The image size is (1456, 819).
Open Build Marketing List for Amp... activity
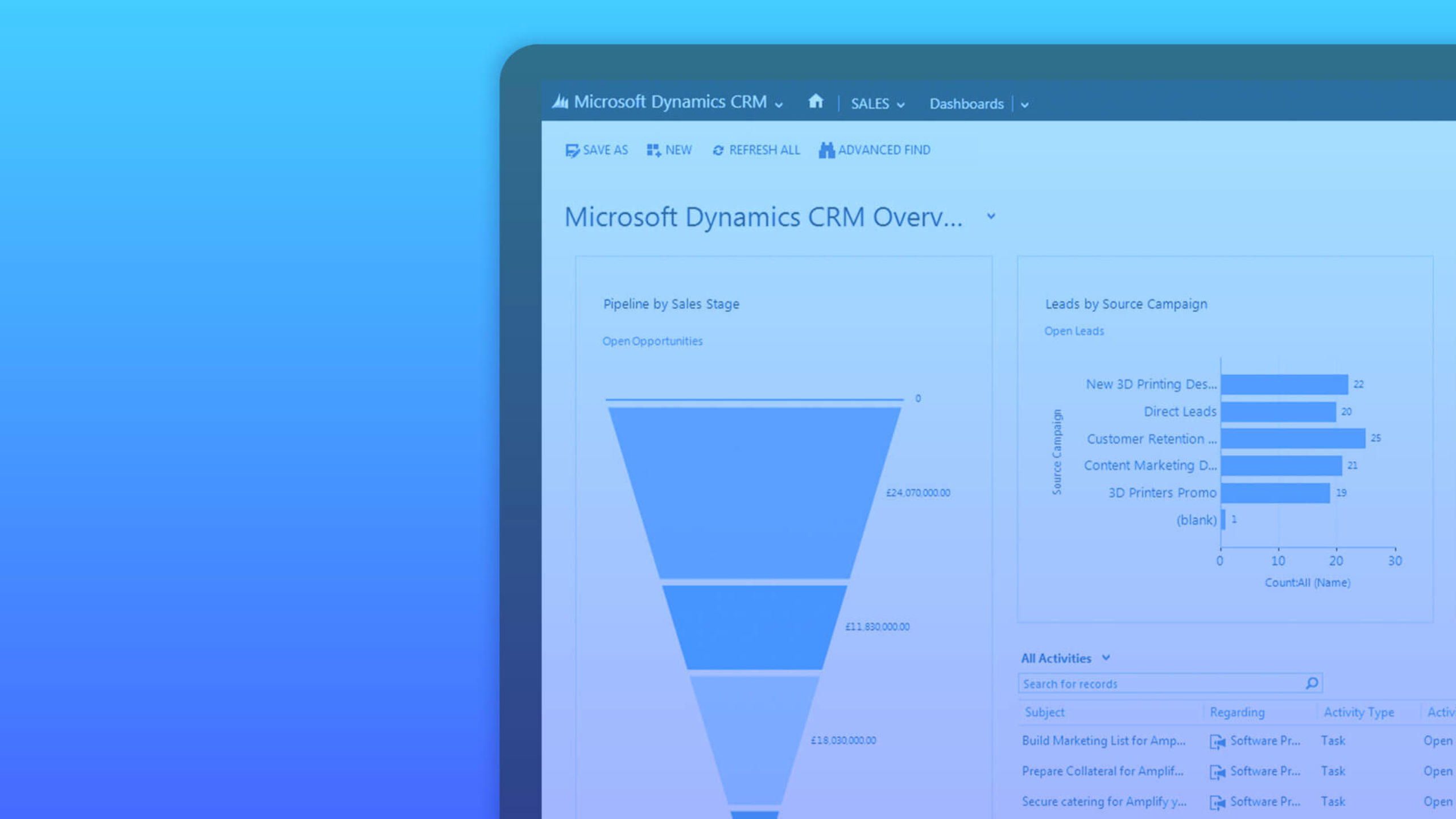click(x=1103, y=741)
